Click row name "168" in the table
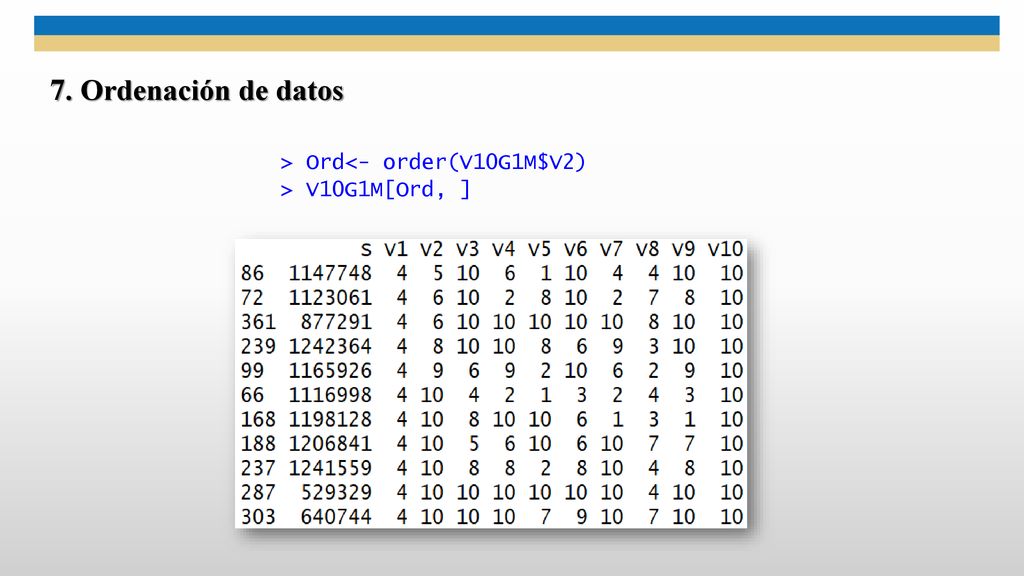Viewport: 1024px width, 576px height. click(258, 419)
